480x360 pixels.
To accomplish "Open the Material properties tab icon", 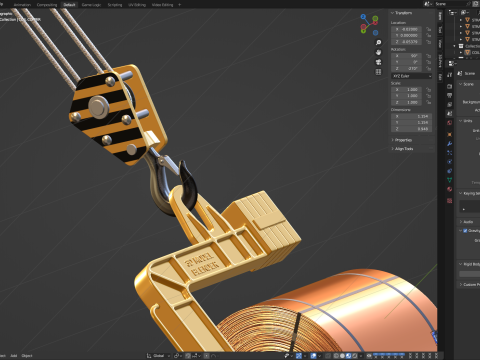I will [x=449, y=189].
